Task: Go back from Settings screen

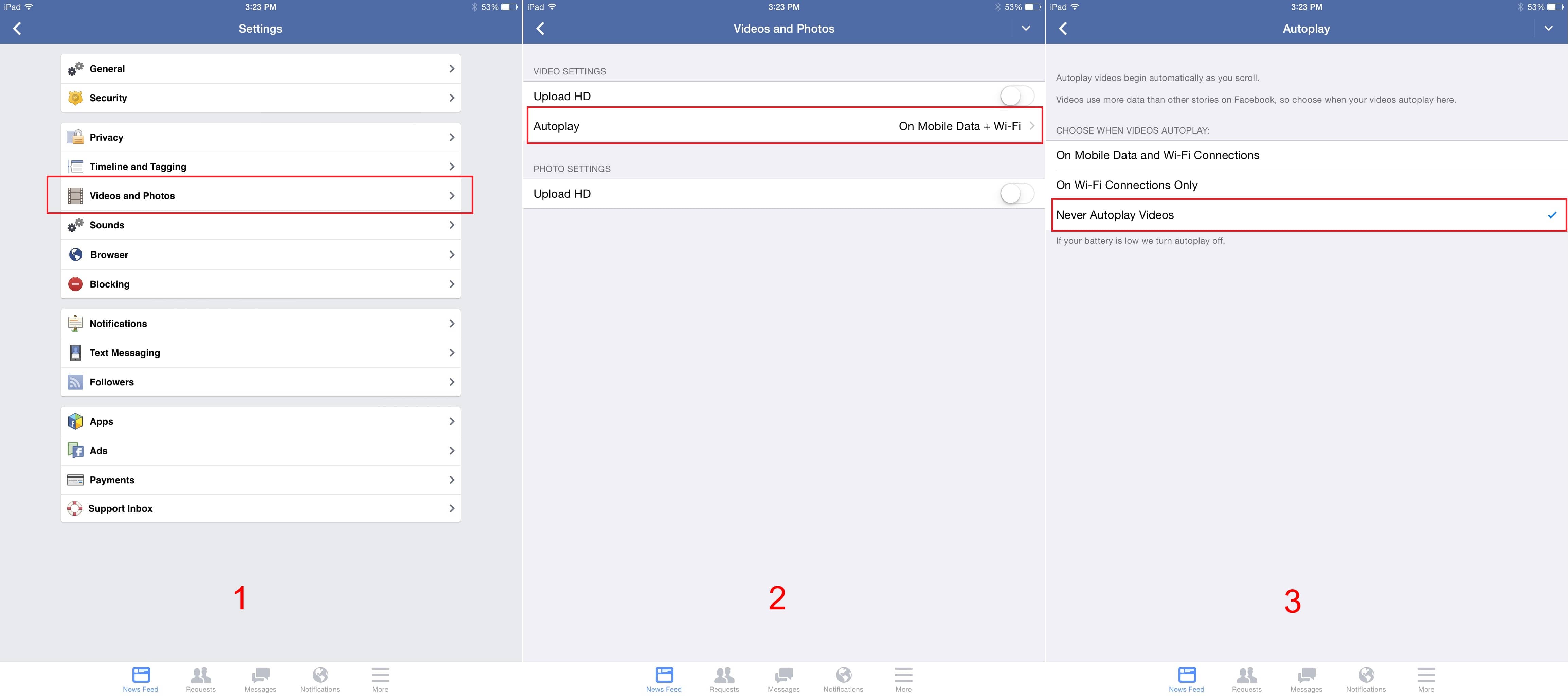Action: (17, 29)
